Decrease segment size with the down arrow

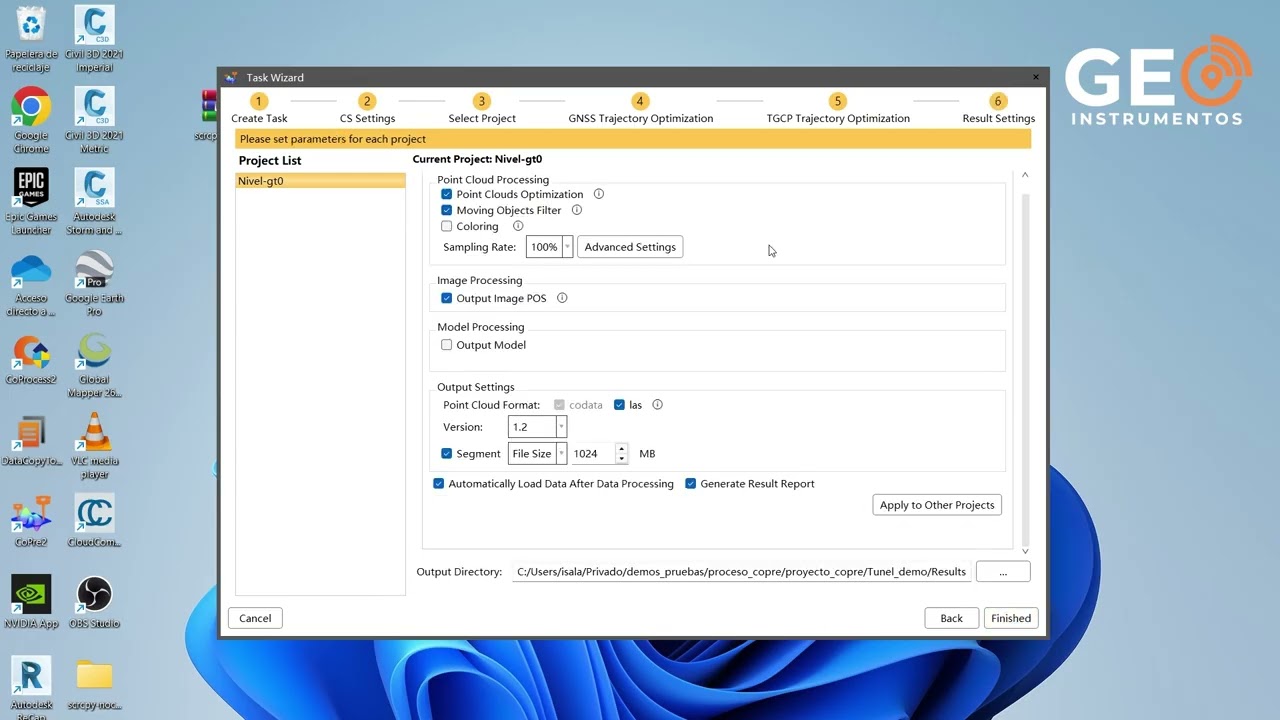pyautogui.click(x=622, y=459)
